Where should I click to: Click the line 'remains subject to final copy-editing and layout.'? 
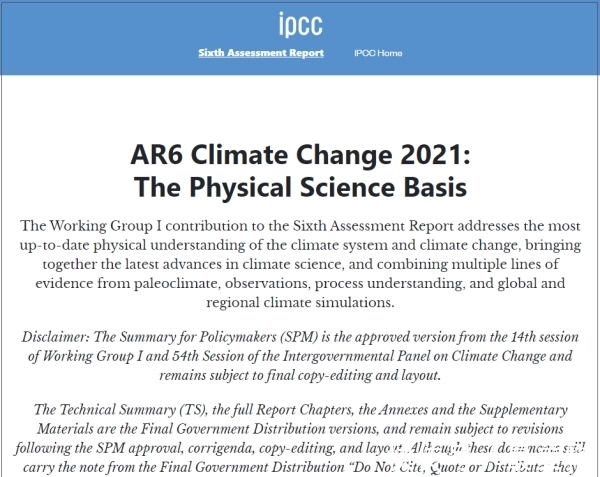pyautogui.click(x=300, y=375)
